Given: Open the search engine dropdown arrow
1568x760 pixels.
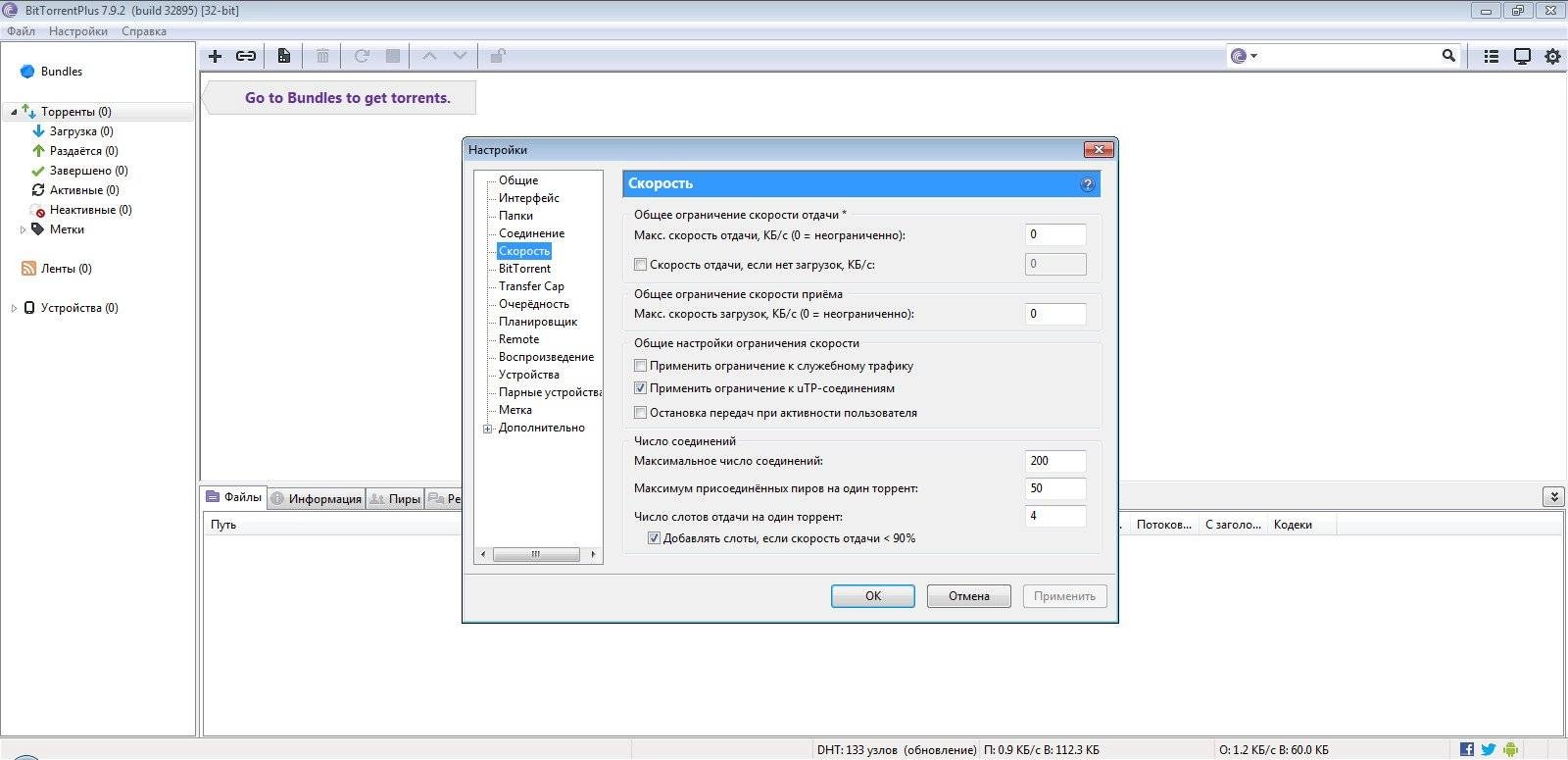Looking at the screenshot, I should (1254, 57).
